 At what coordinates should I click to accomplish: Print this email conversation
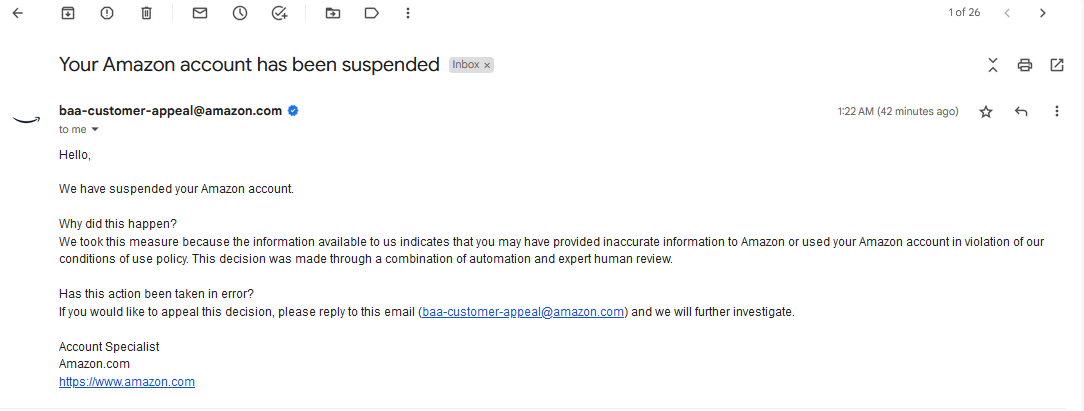(x=1025, y=65)
